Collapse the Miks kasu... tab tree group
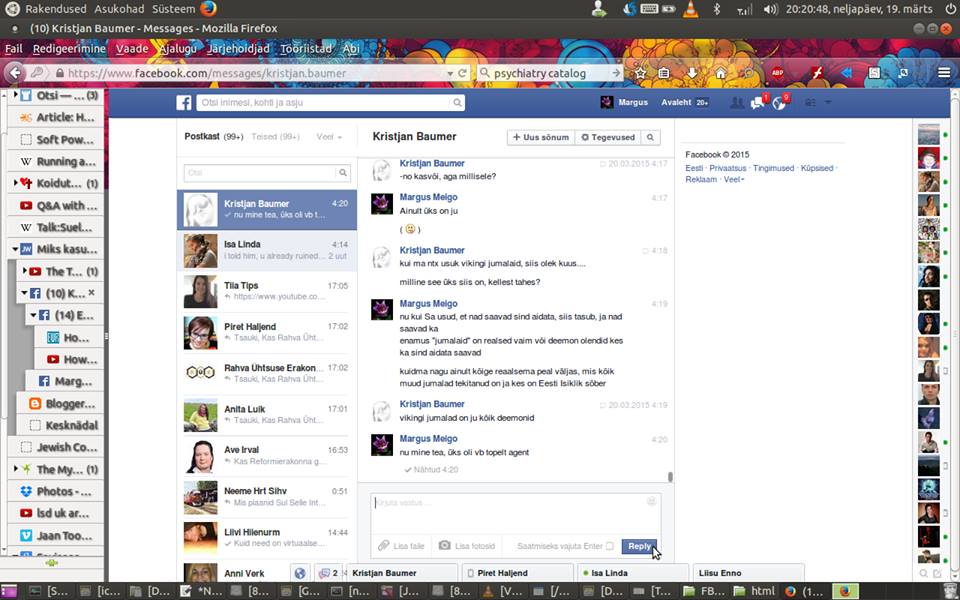960x600 pixels. (15, 249)
